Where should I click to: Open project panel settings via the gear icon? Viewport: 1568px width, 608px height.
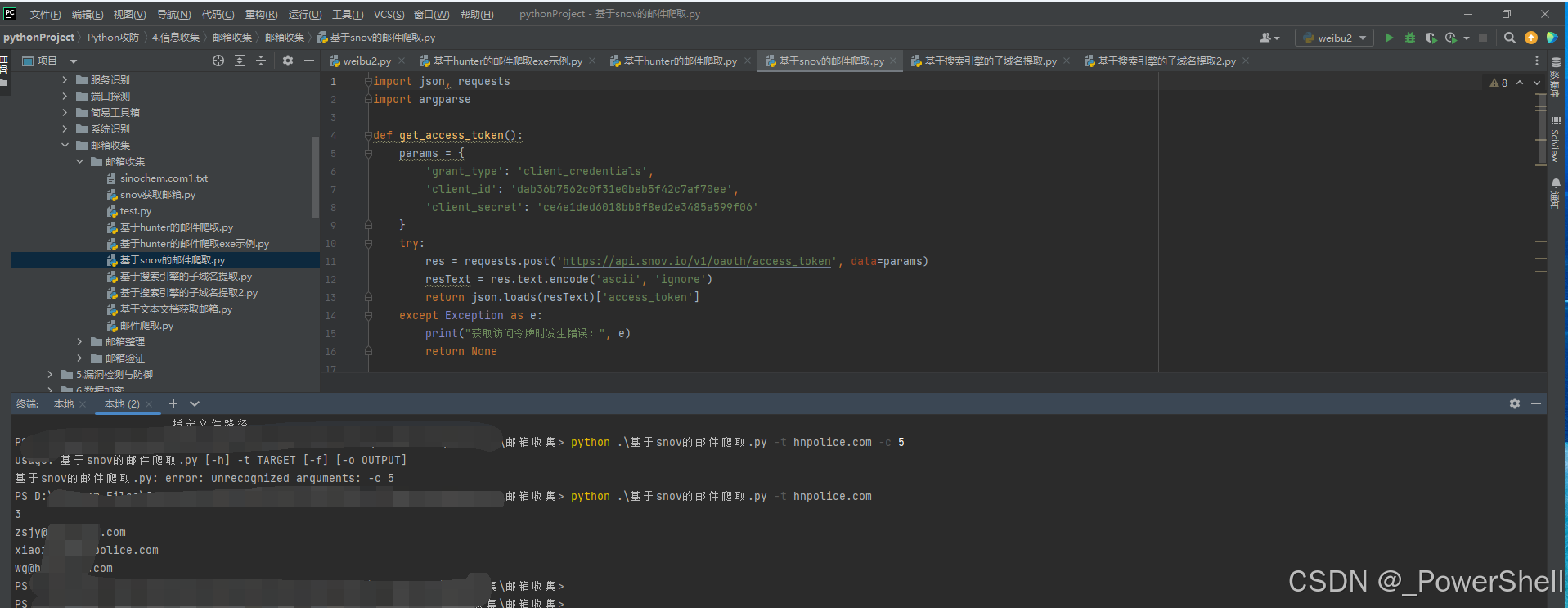point(288,61)
